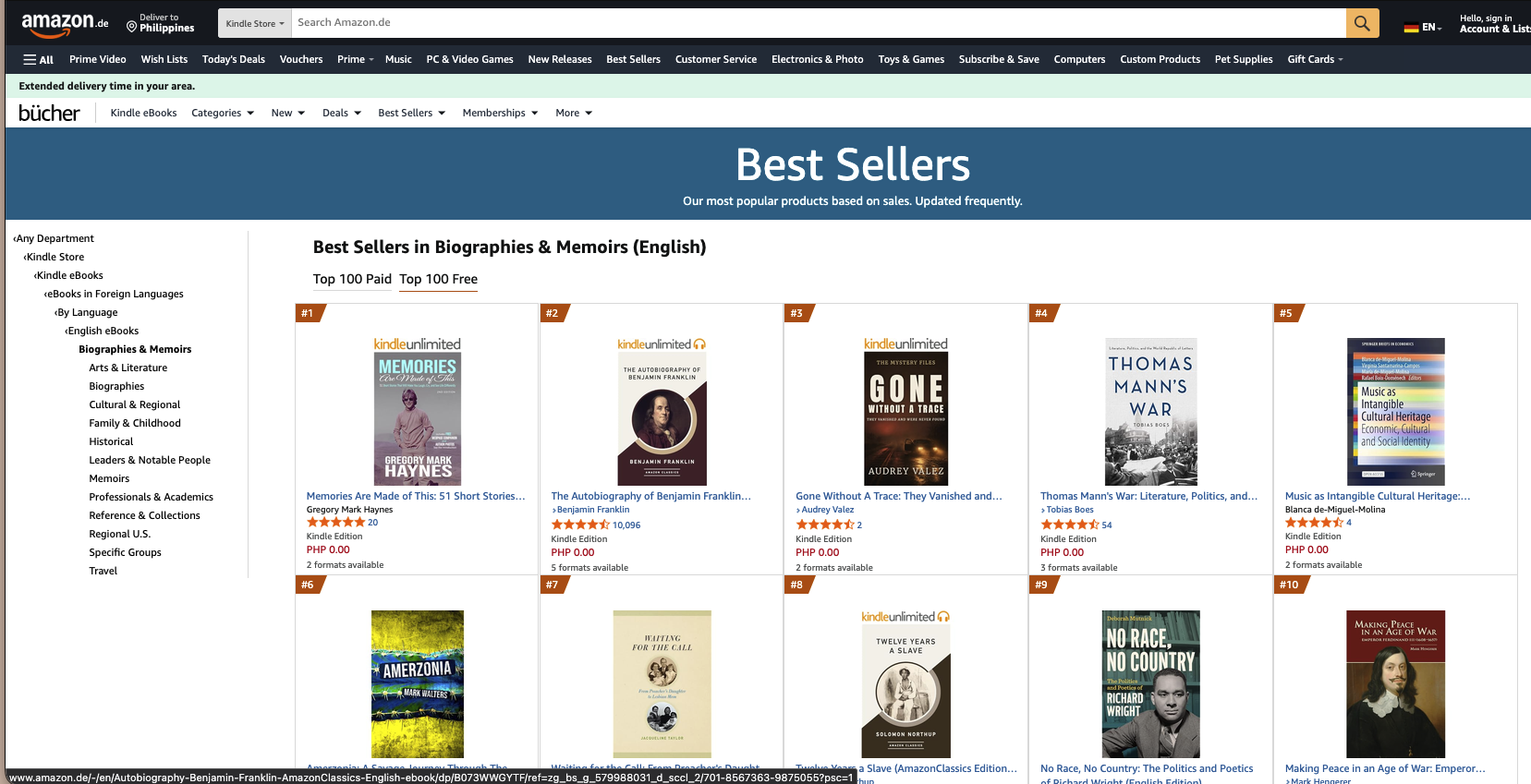Click the Deliver to Philippines location icon
Viewport: 1531px width, 784px height.
pyautogui.click(x=132, y=27)
